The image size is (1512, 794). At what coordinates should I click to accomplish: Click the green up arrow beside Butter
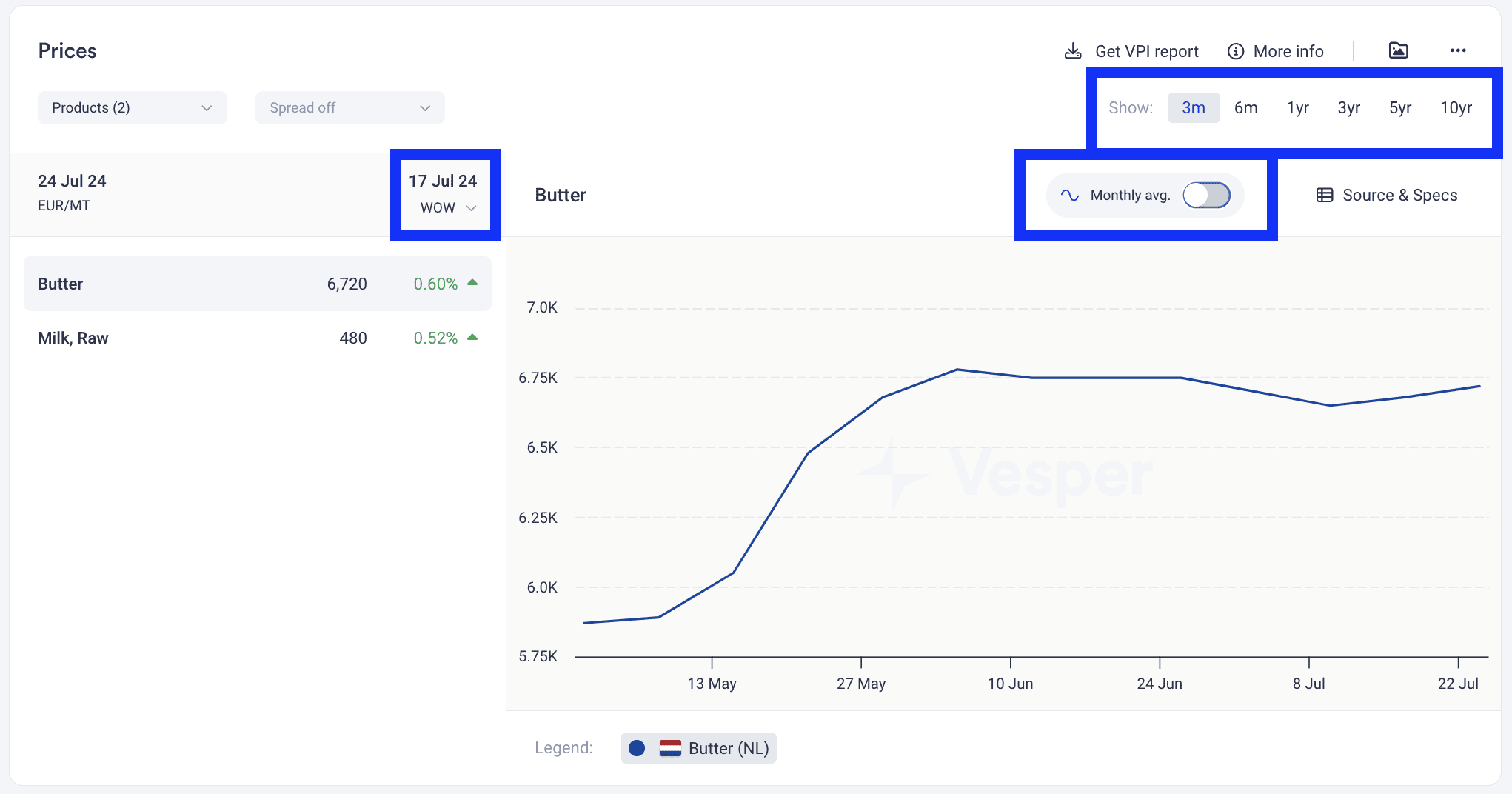(x=472, y=283)
